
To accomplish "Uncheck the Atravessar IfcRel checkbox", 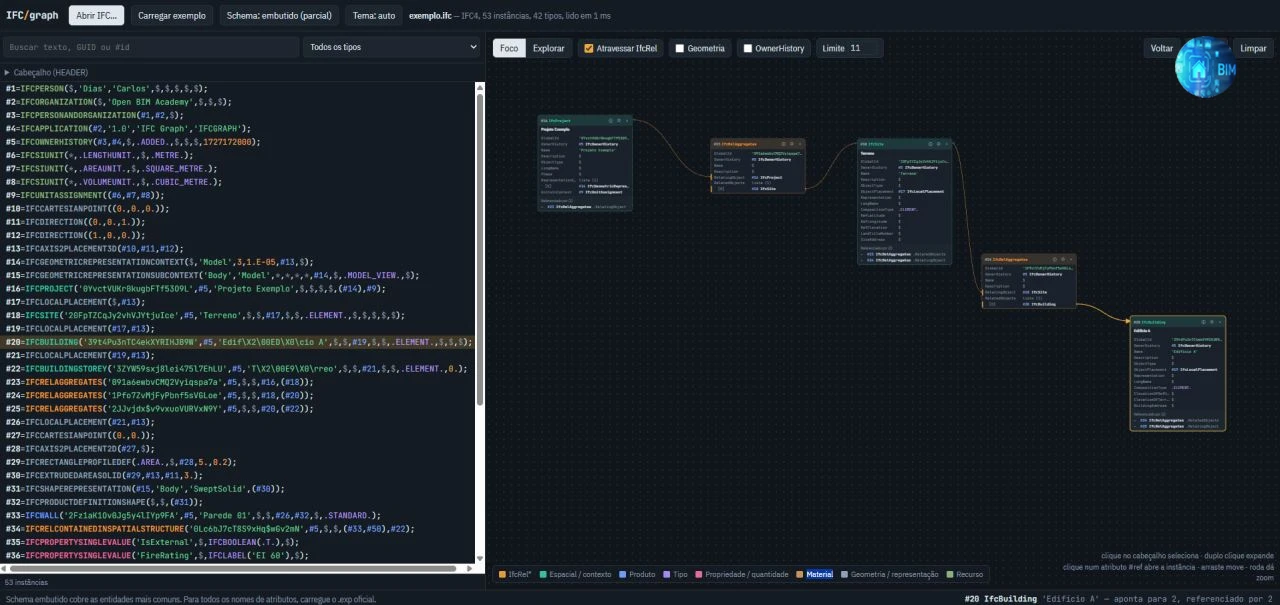I will tap(589, 48).
